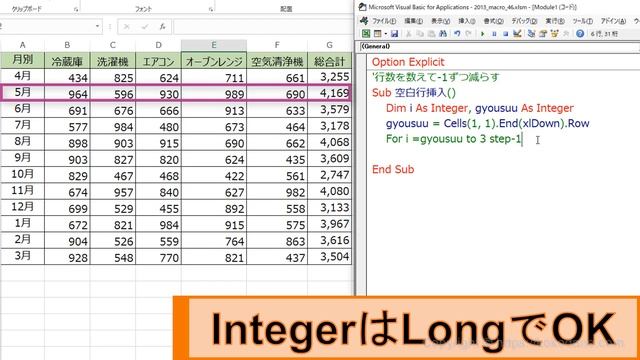
Task: Open the Properties Window icon
Action: 543,33
